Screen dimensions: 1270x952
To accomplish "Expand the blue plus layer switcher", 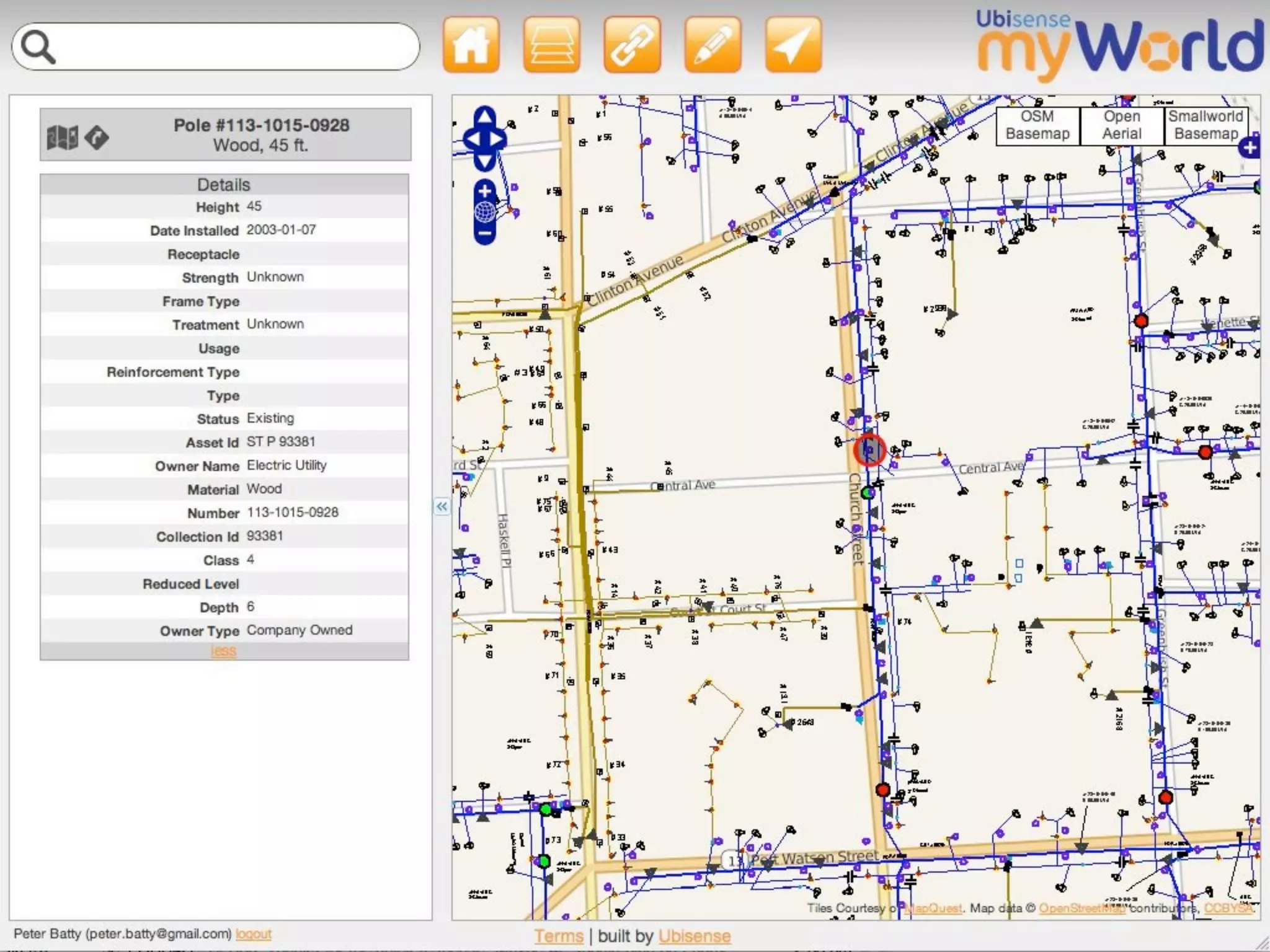I will (1250, 148).
